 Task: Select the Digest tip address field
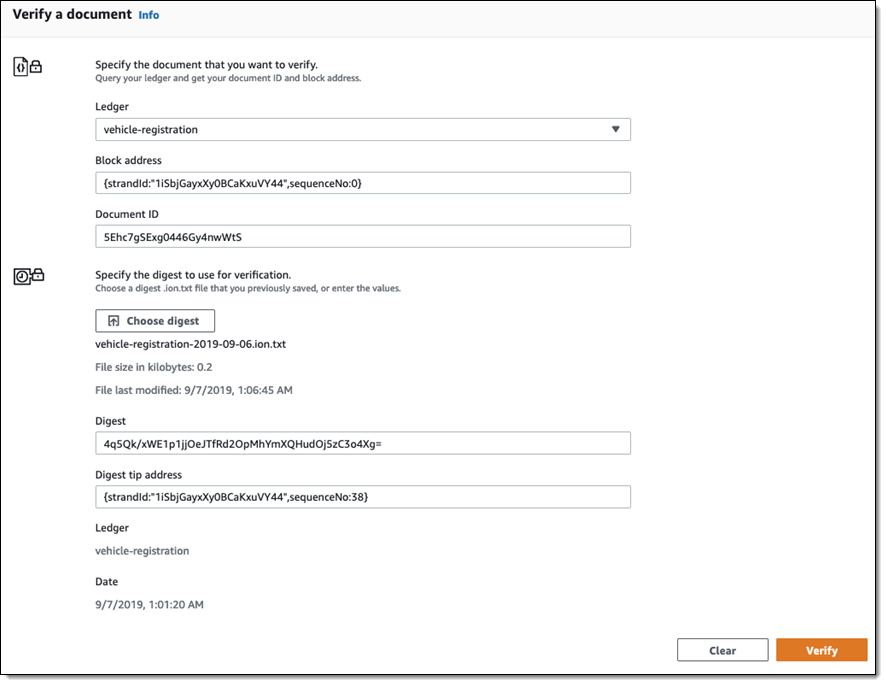pos(362,497)
